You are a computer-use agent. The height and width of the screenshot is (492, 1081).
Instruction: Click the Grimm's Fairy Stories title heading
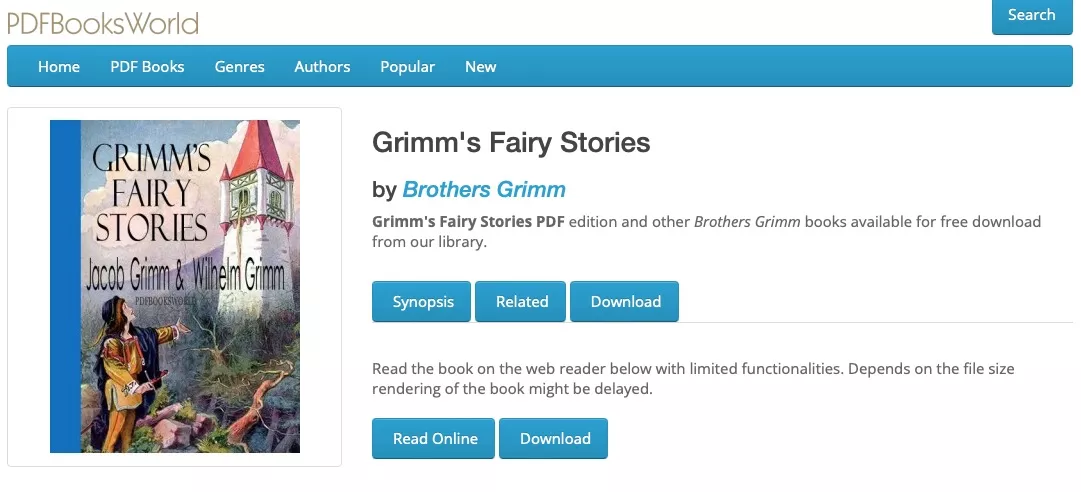coord(511,143)
